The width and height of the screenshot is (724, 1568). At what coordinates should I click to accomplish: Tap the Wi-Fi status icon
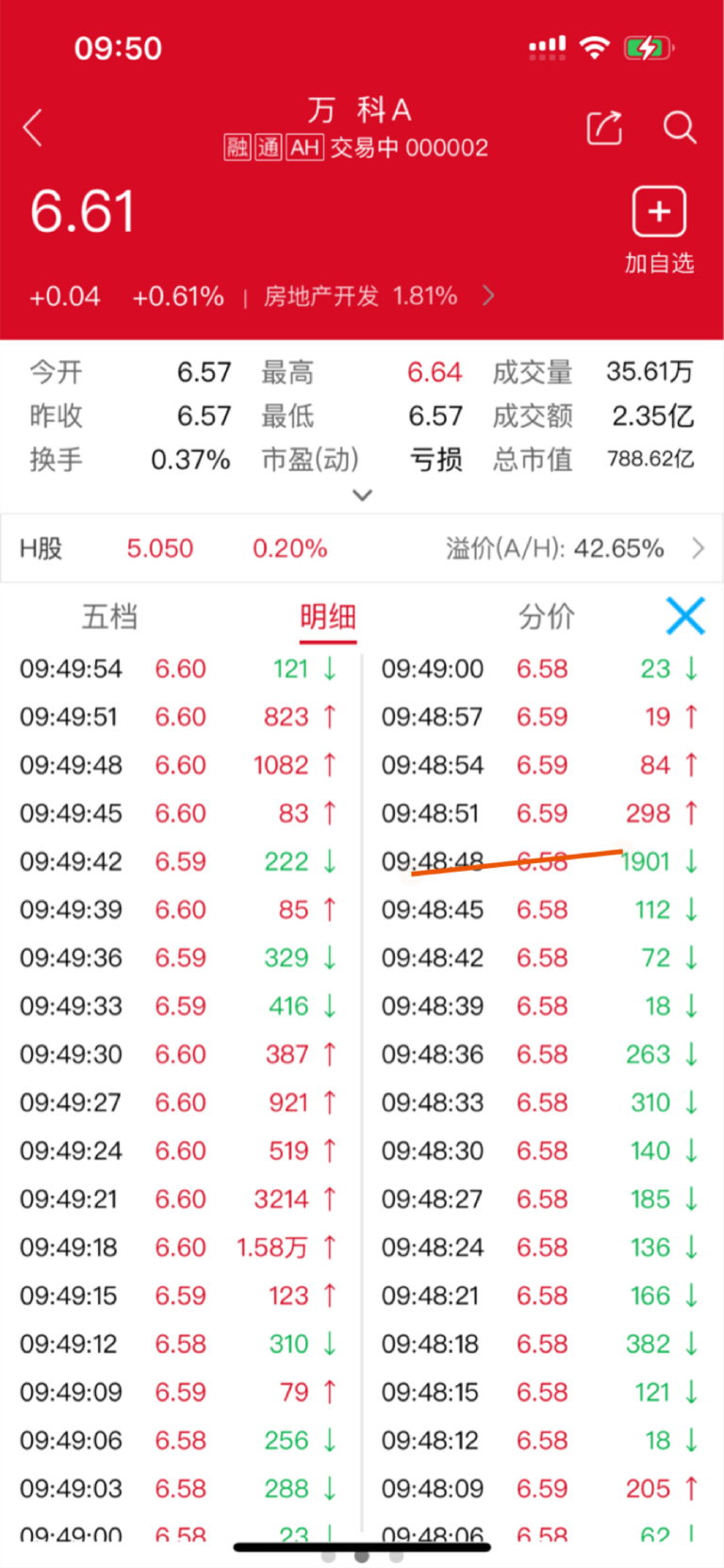point(594,46)
